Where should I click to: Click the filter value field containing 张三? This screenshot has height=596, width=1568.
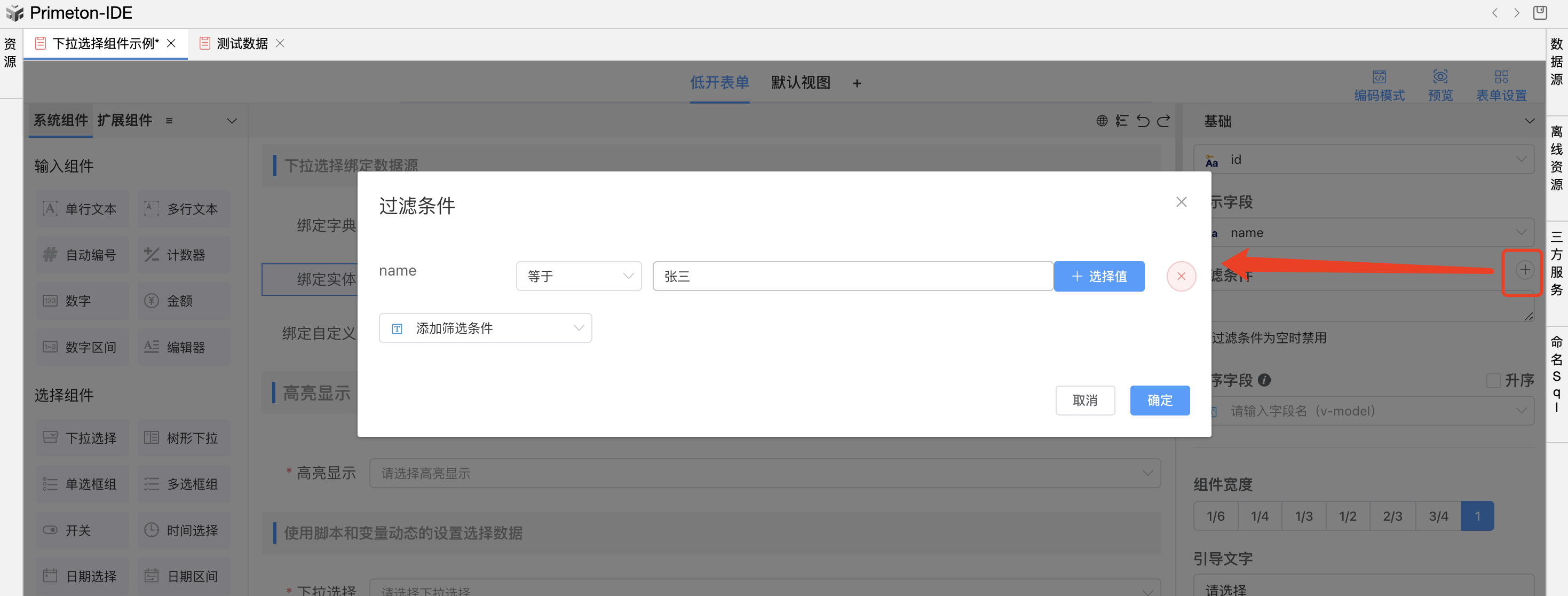tap(852, 276)
